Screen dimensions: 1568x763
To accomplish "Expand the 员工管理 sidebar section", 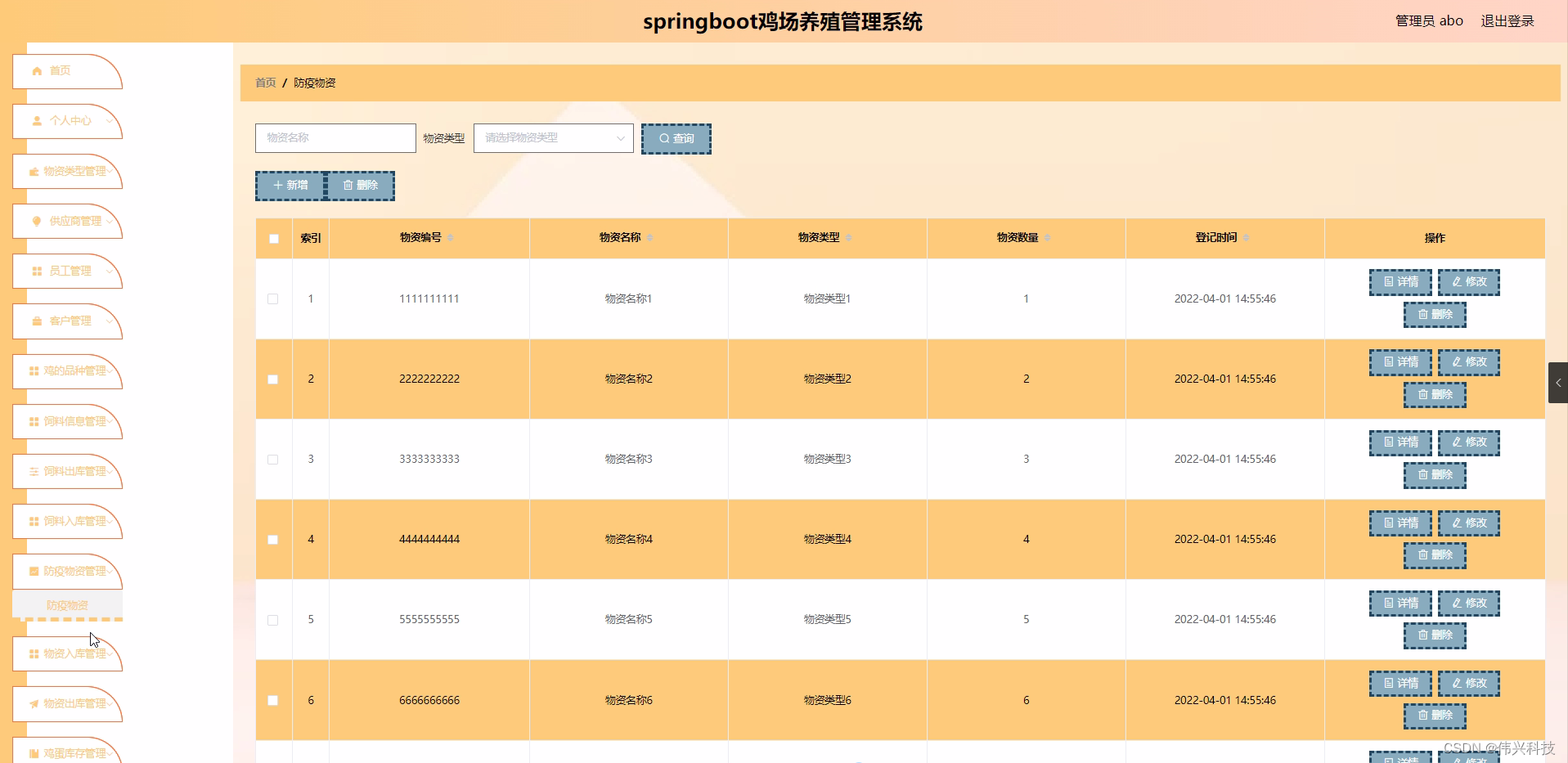I will 67,271.
